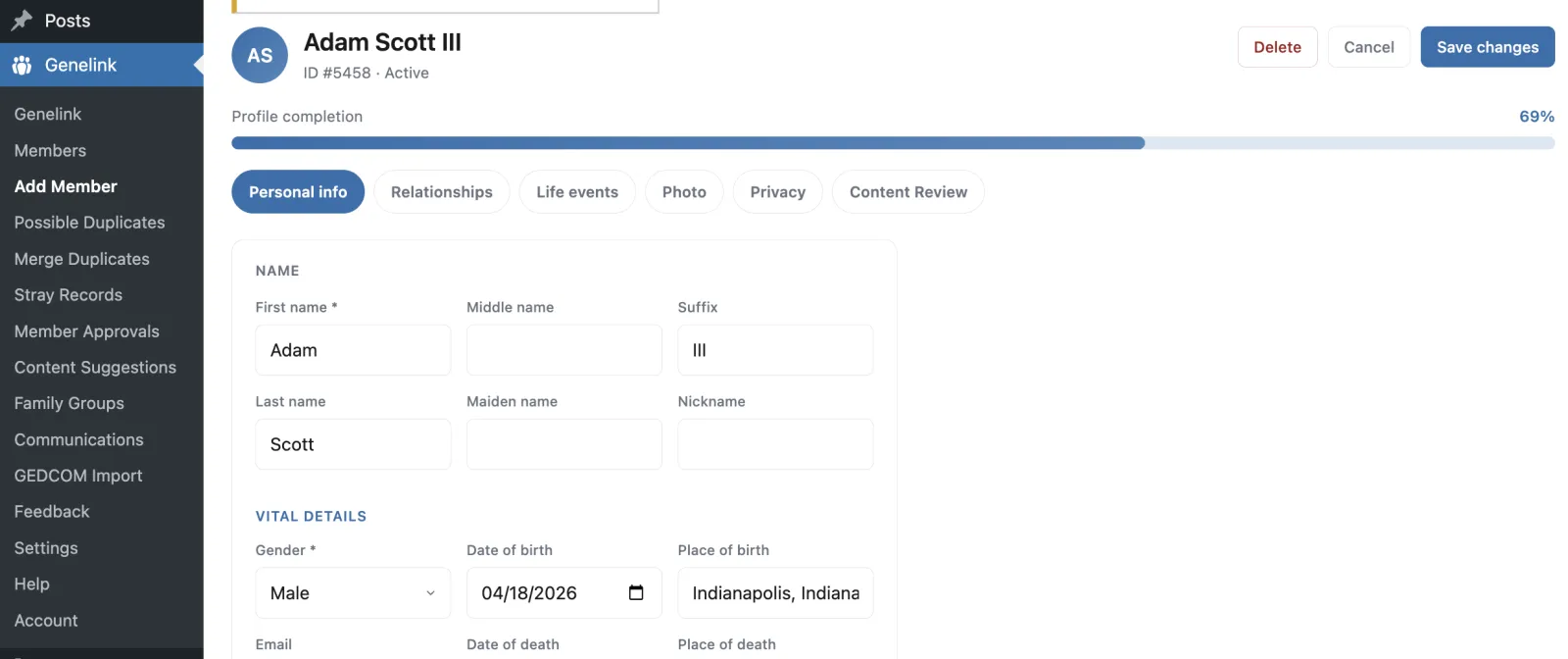Viewport: 1568px width, 659px height.
Task: Click the NAME section heading
Action: point(277,271)
